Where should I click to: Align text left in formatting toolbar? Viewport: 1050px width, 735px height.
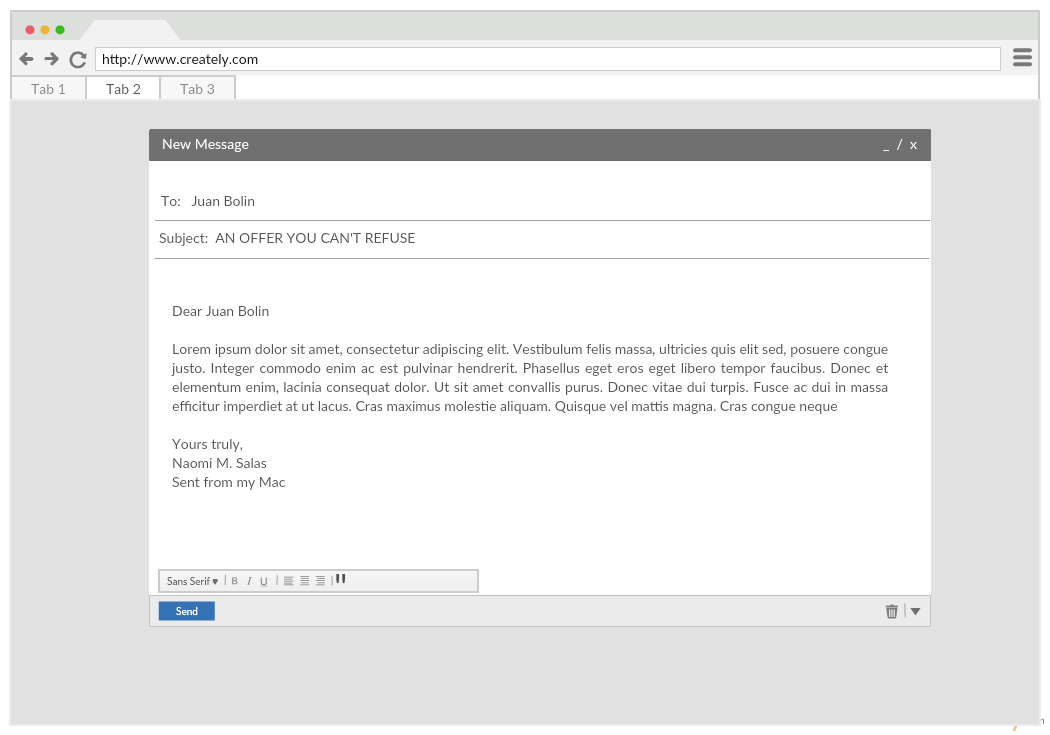tap(288, 581)
